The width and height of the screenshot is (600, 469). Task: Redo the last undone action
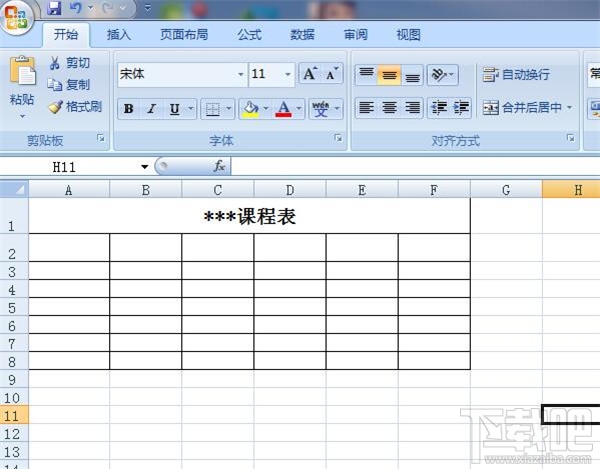108,8
